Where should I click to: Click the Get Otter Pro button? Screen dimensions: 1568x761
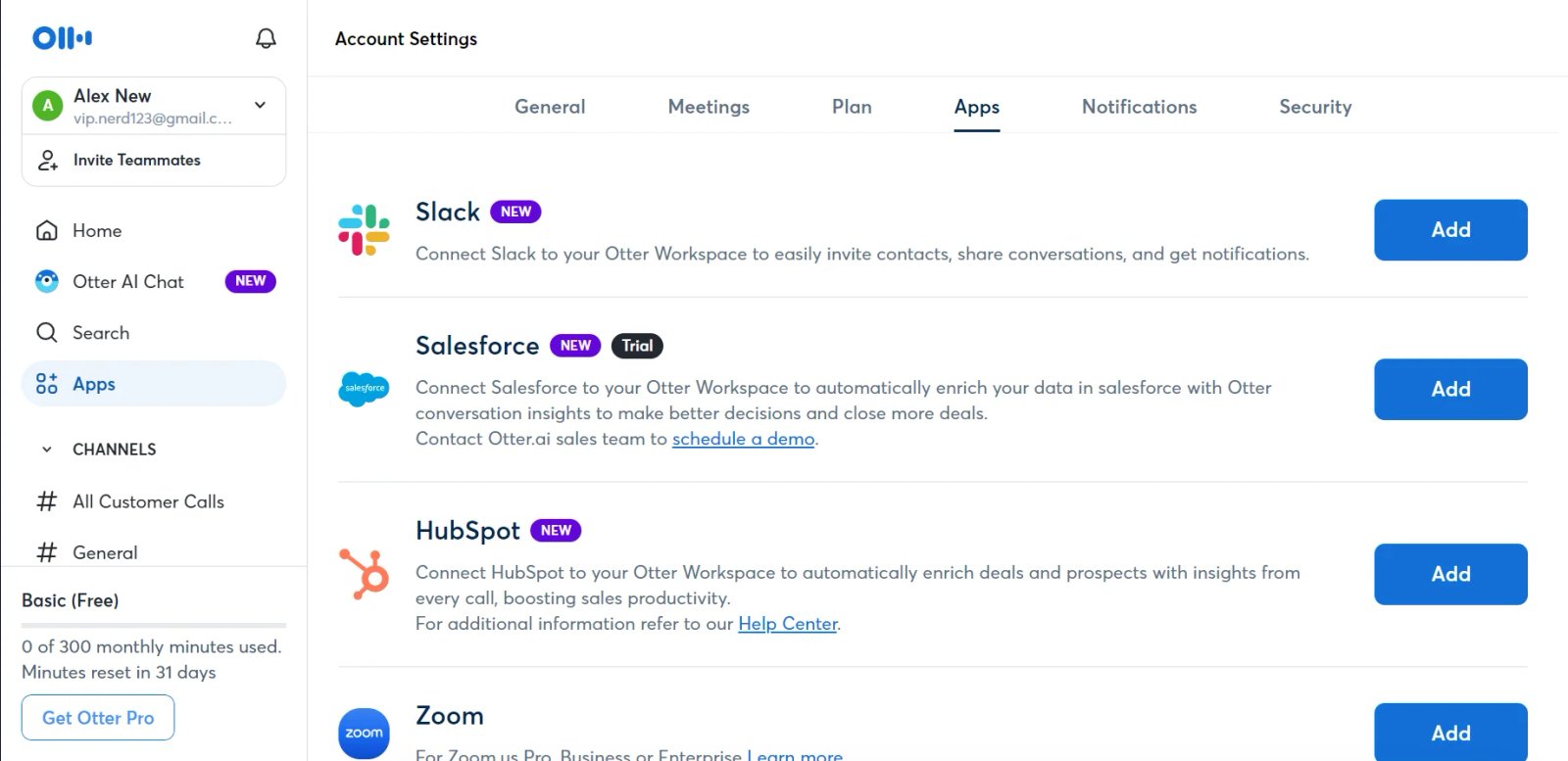point(98,718)
